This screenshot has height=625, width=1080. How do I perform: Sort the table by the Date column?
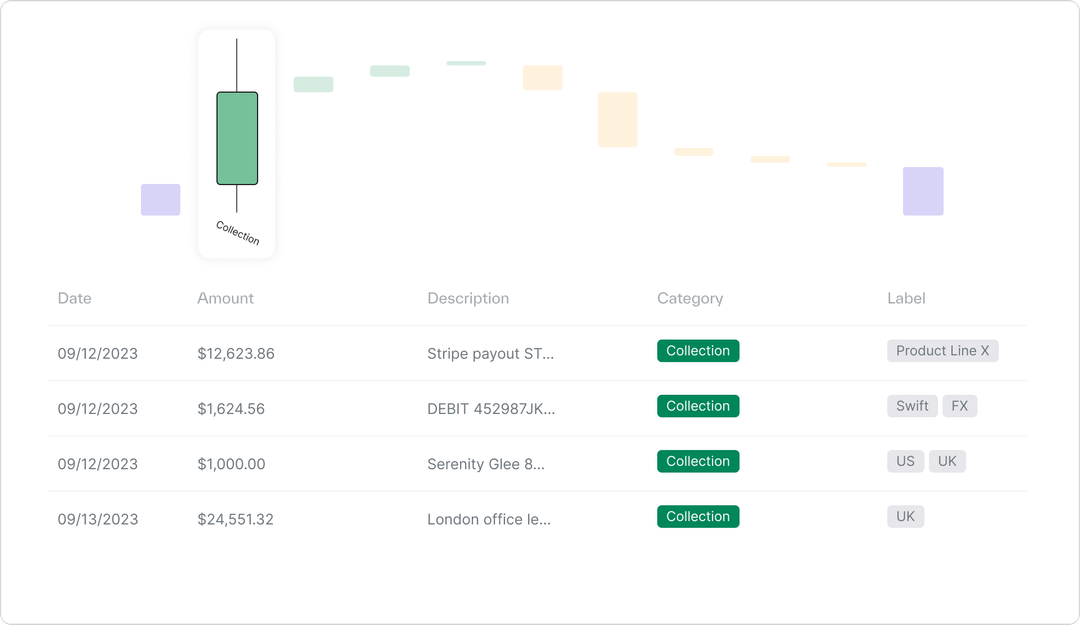(x=74, y=298)
